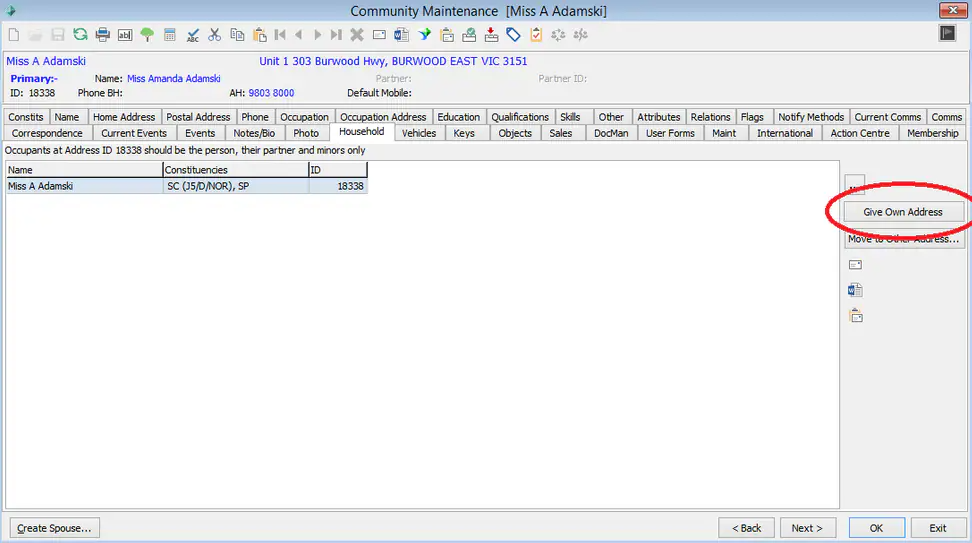
Task: Switch to the DocMan tab
Action: click(611, 133)
